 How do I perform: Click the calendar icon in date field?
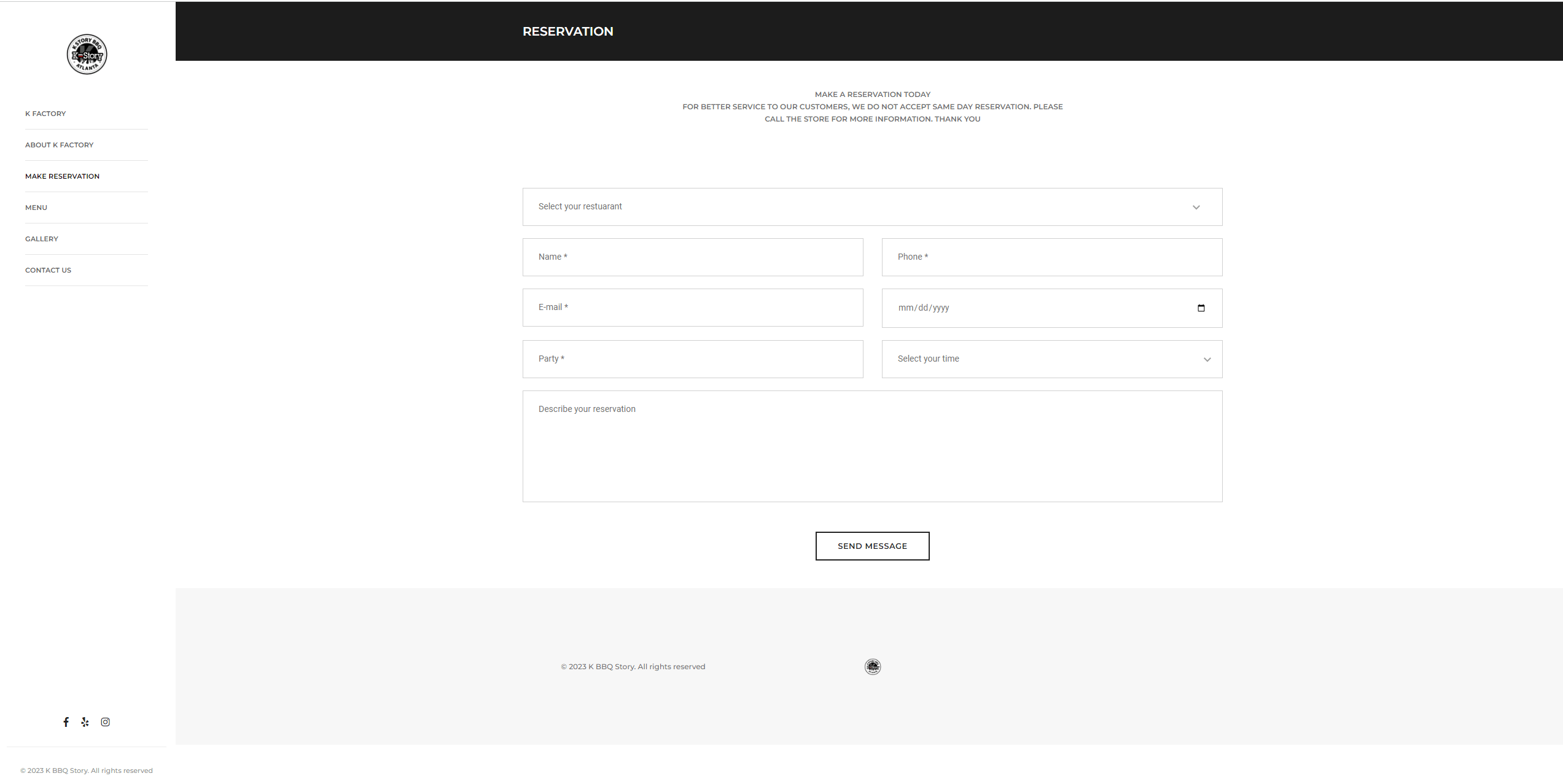pyautogui.click(x=1201, y=308)
